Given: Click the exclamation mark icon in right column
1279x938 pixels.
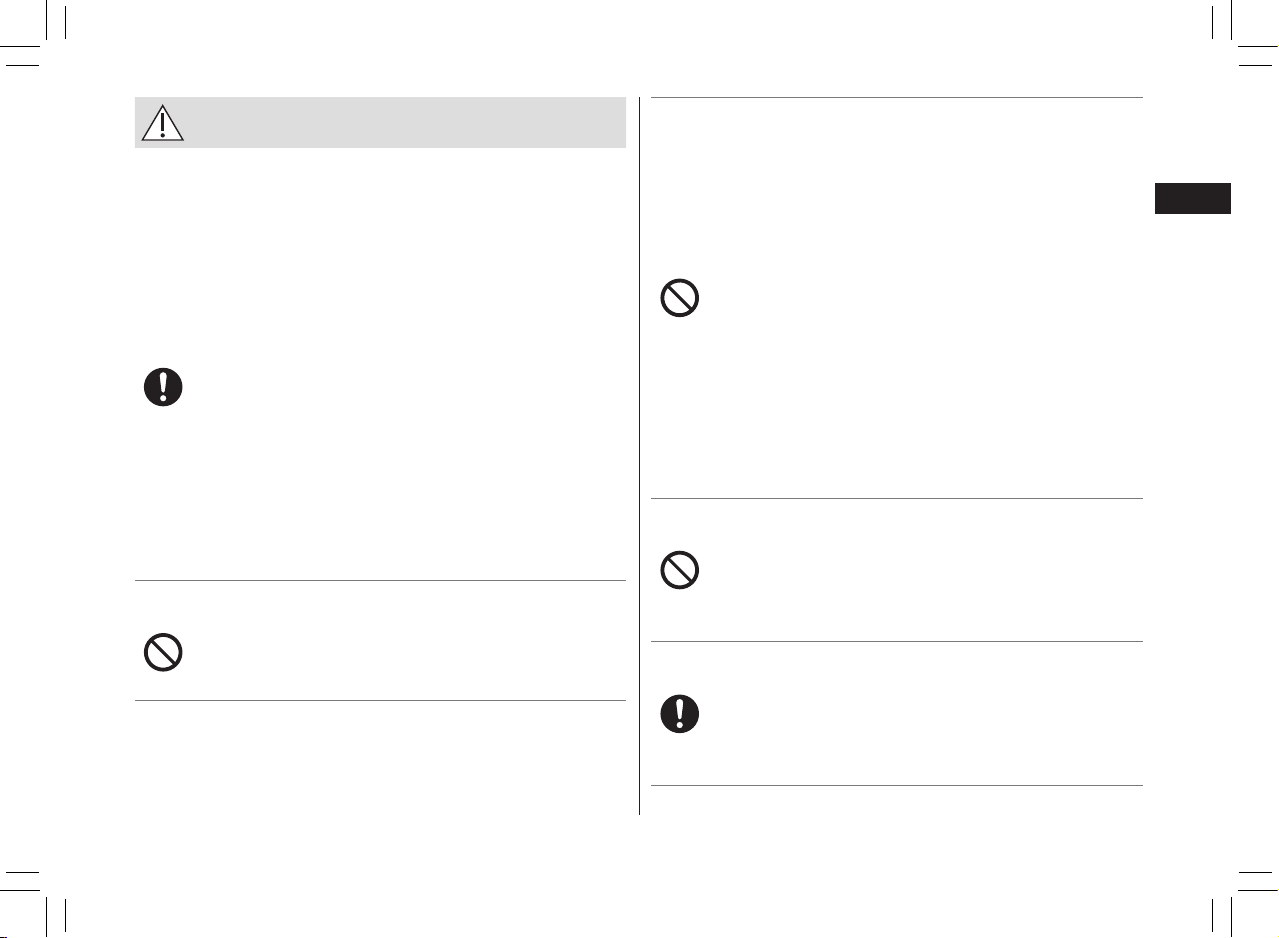Looking at the screenshot, I should tap(680, 715).
